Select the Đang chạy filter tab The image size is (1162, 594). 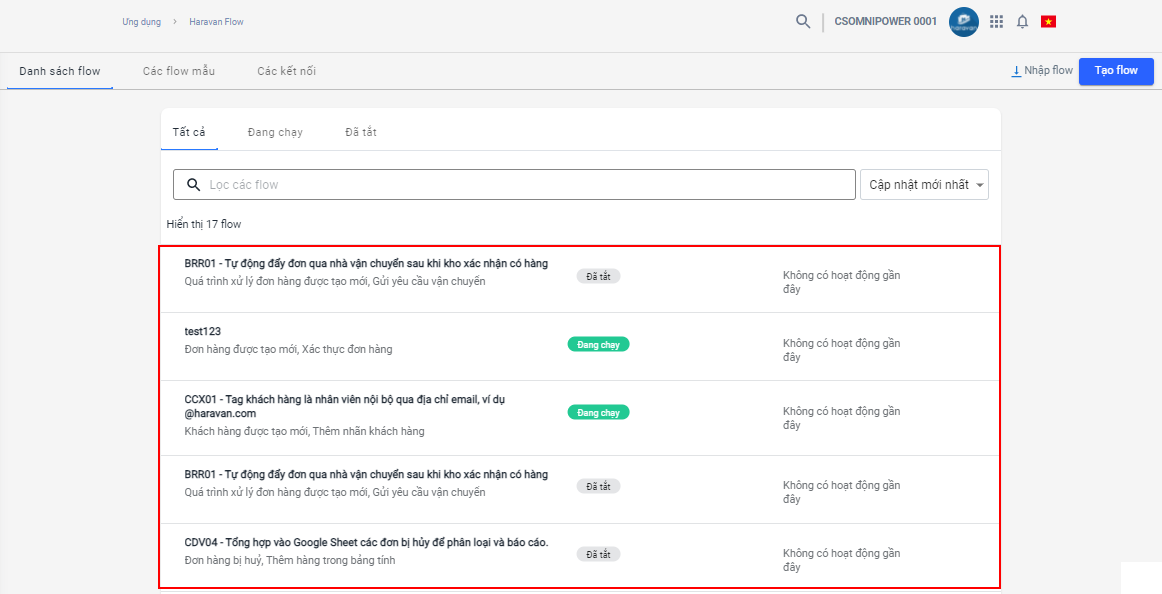tap(275, 132)
